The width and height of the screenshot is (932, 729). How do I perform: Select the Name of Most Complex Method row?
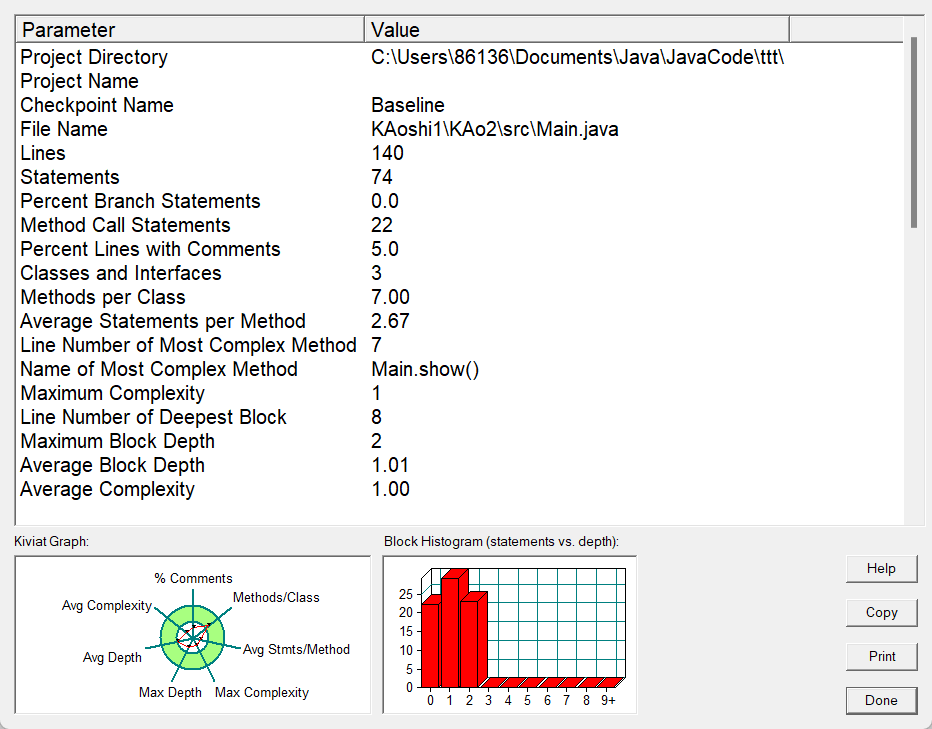pos(459,369)
